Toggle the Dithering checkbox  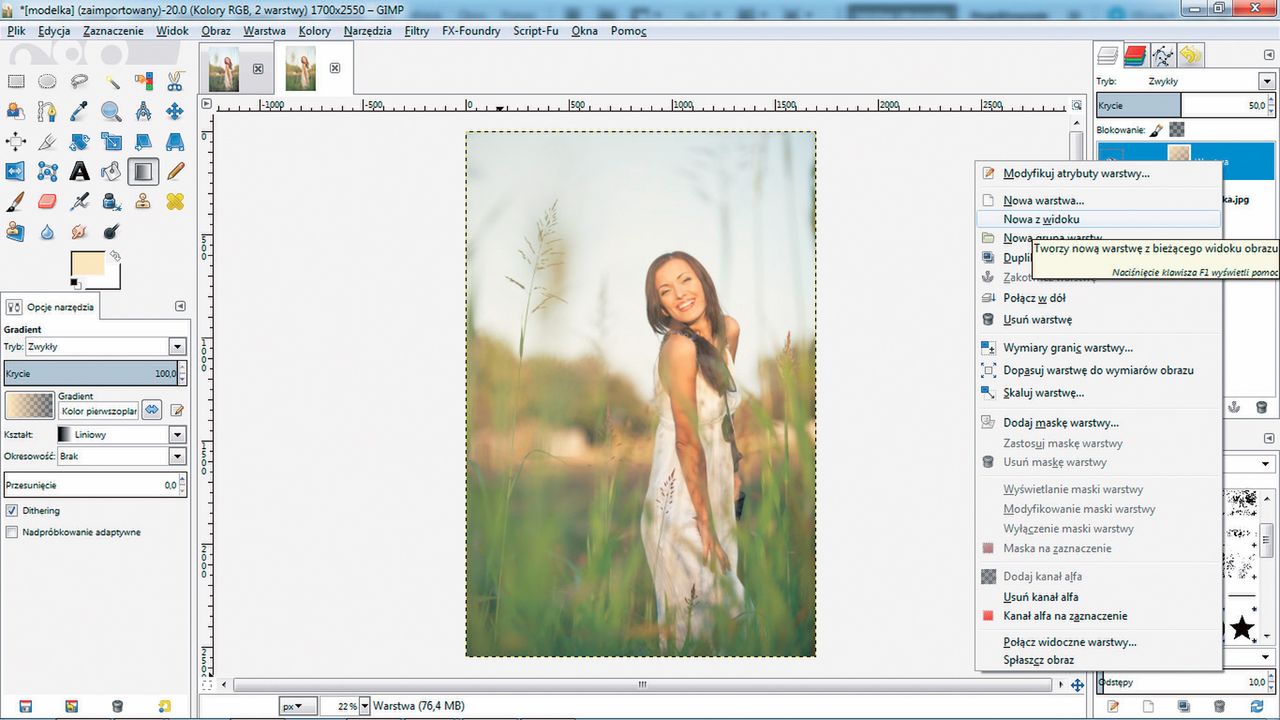point(12,510)
